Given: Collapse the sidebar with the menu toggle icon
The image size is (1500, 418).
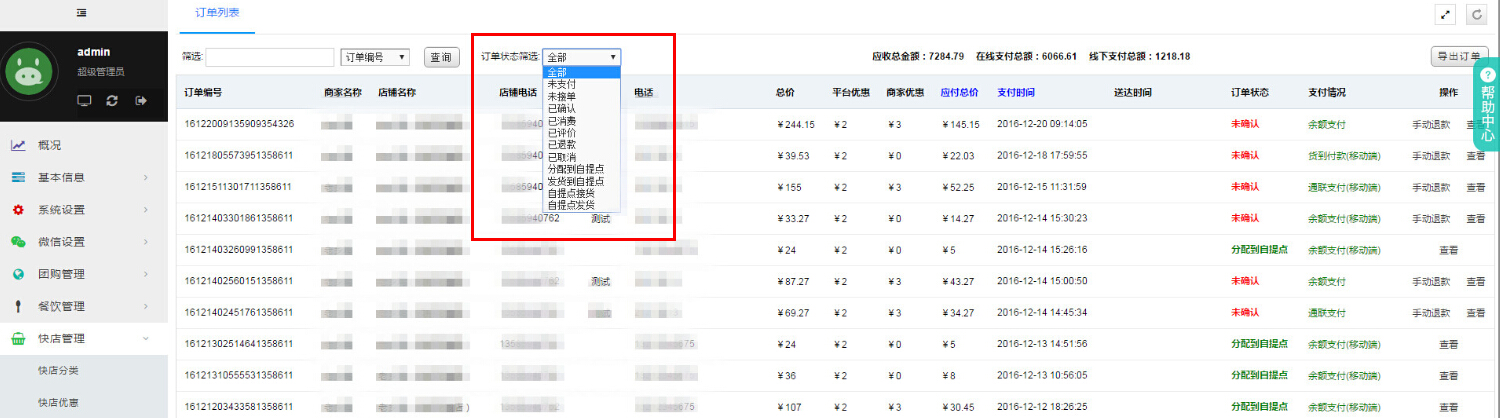Looking at the screenshot, I should tap(80, 13).
